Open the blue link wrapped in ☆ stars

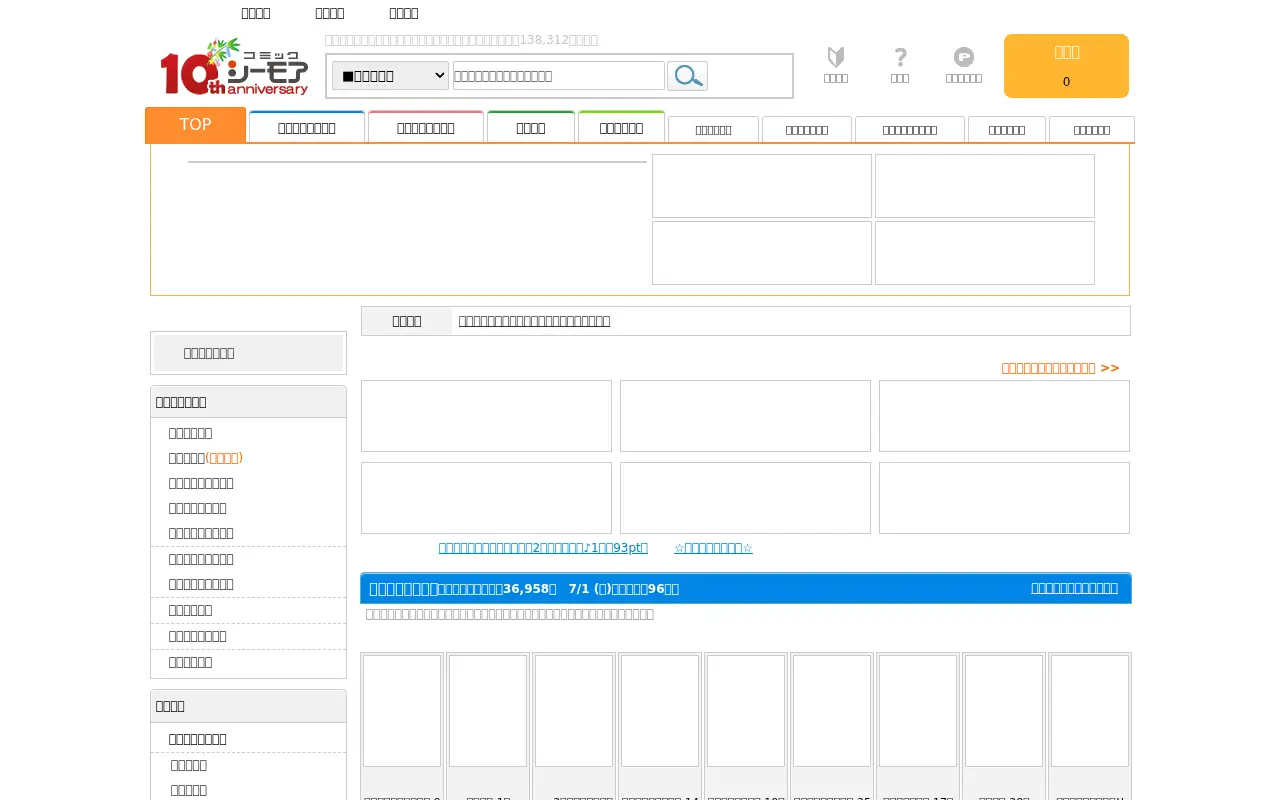(713, 548)
